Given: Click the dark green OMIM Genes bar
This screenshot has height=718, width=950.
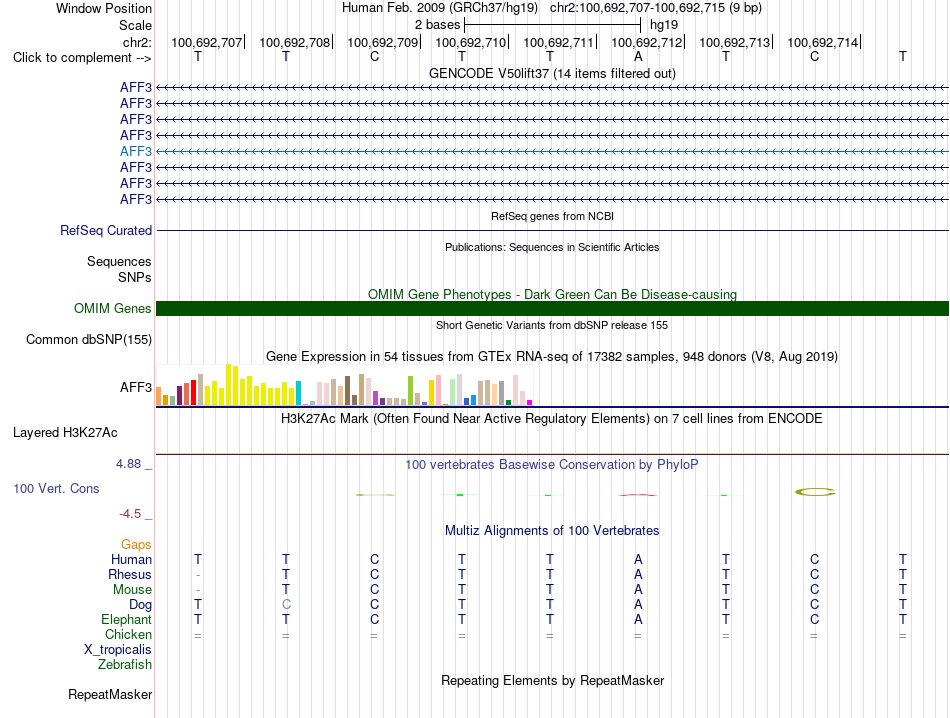Looking at the screenshot, I should 552,308.
